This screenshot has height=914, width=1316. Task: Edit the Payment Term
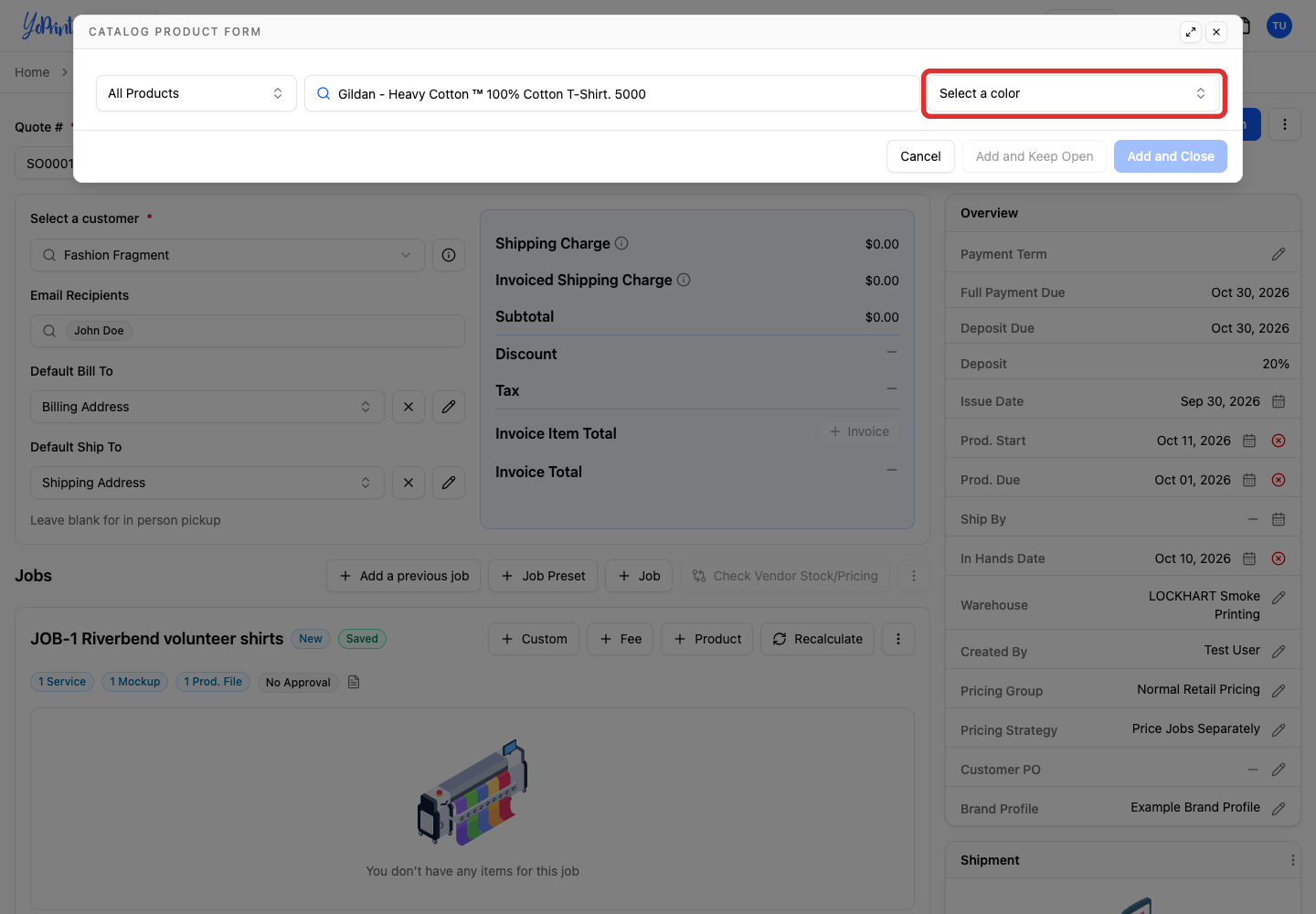[x=1279, y=254]
